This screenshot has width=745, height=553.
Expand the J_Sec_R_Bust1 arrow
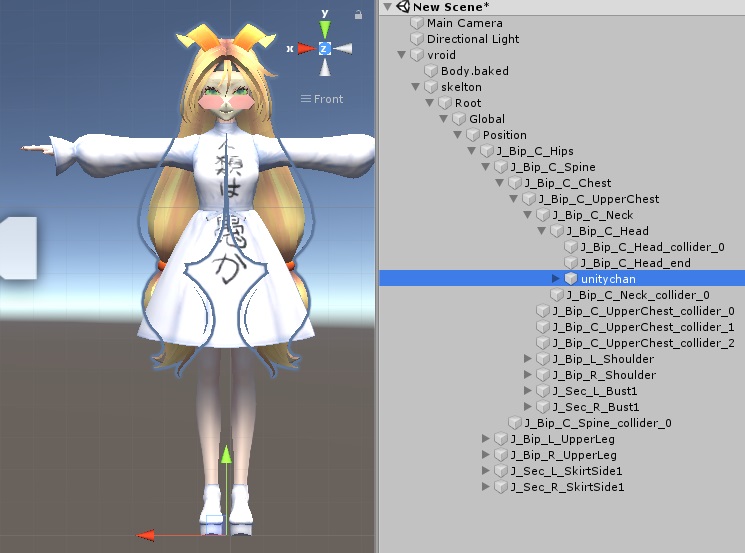click(528, 407)
